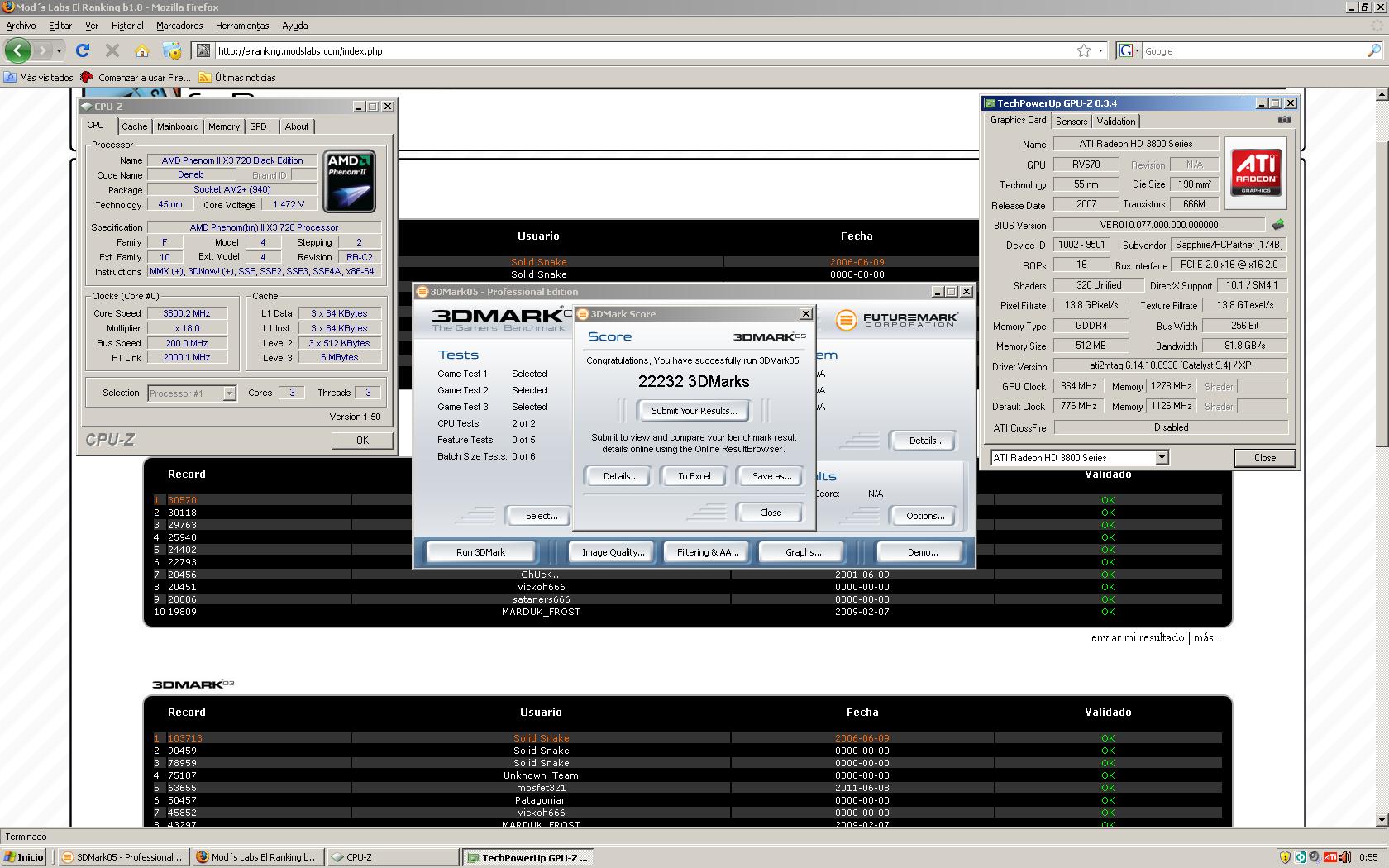Click Image Quality button in 3DMark05
The width and height of the screenshot is (1389, 868).
tap(613, 552)
